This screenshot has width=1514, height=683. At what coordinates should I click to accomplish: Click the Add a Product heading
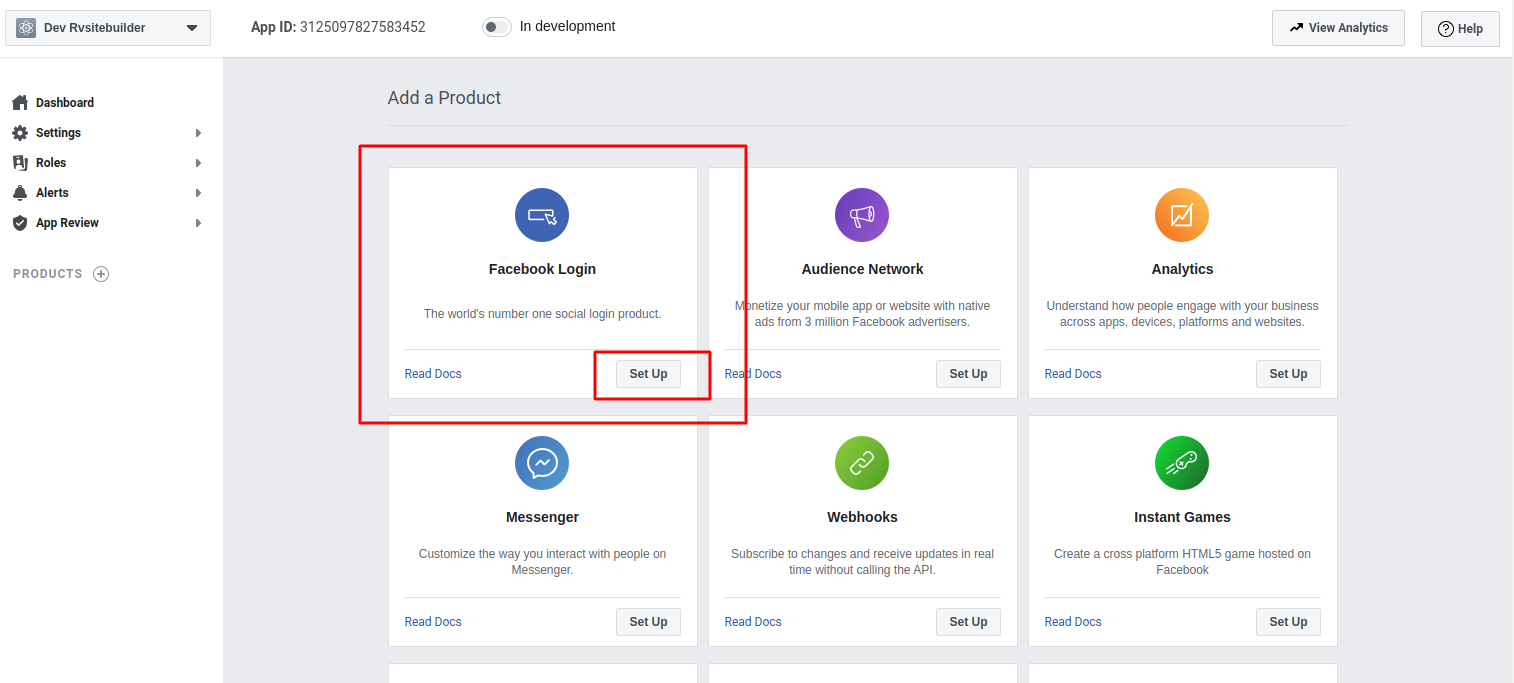pos(444,98)
